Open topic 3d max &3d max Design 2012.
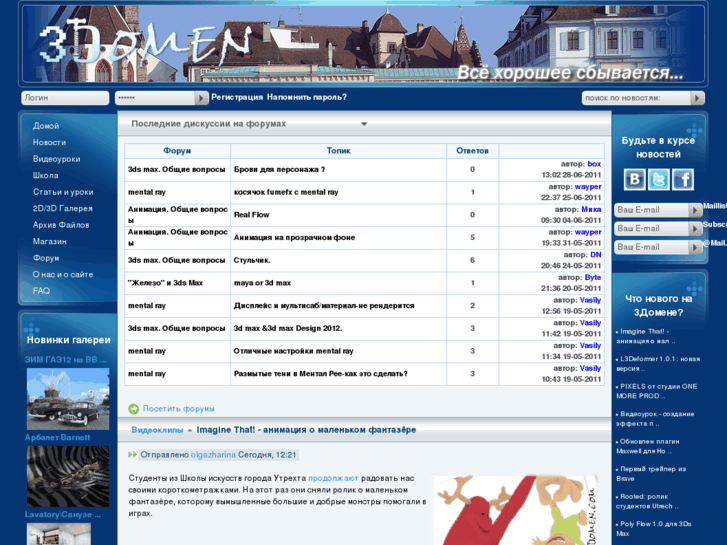This screenshot has height=545, width=727. click(288, 328)
